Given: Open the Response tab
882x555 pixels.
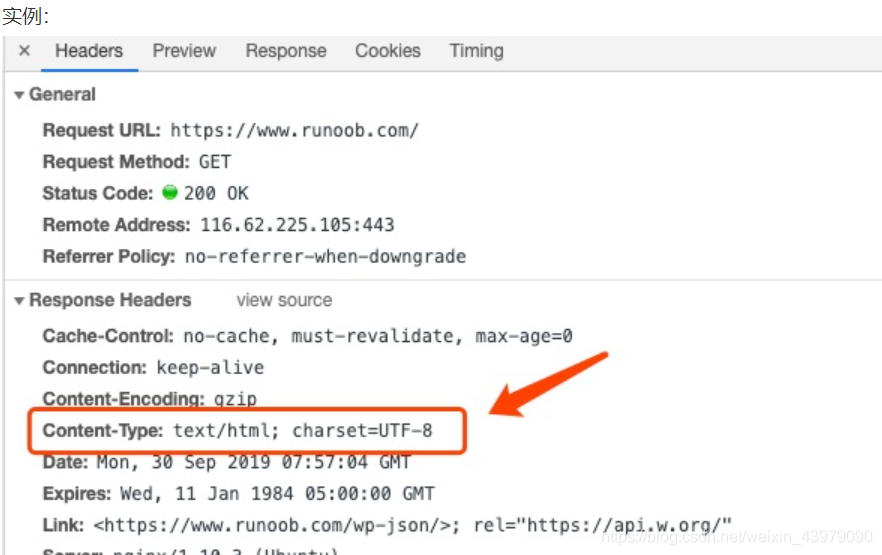Looking at the screenshot, I should click(x=286, y=51).
